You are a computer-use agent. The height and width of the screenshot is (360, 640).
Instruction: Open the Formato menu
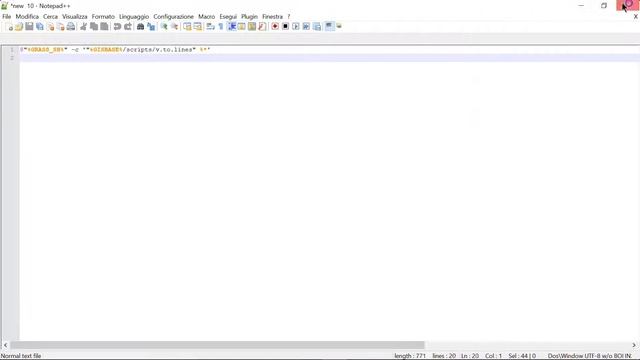tap(103, 17)
